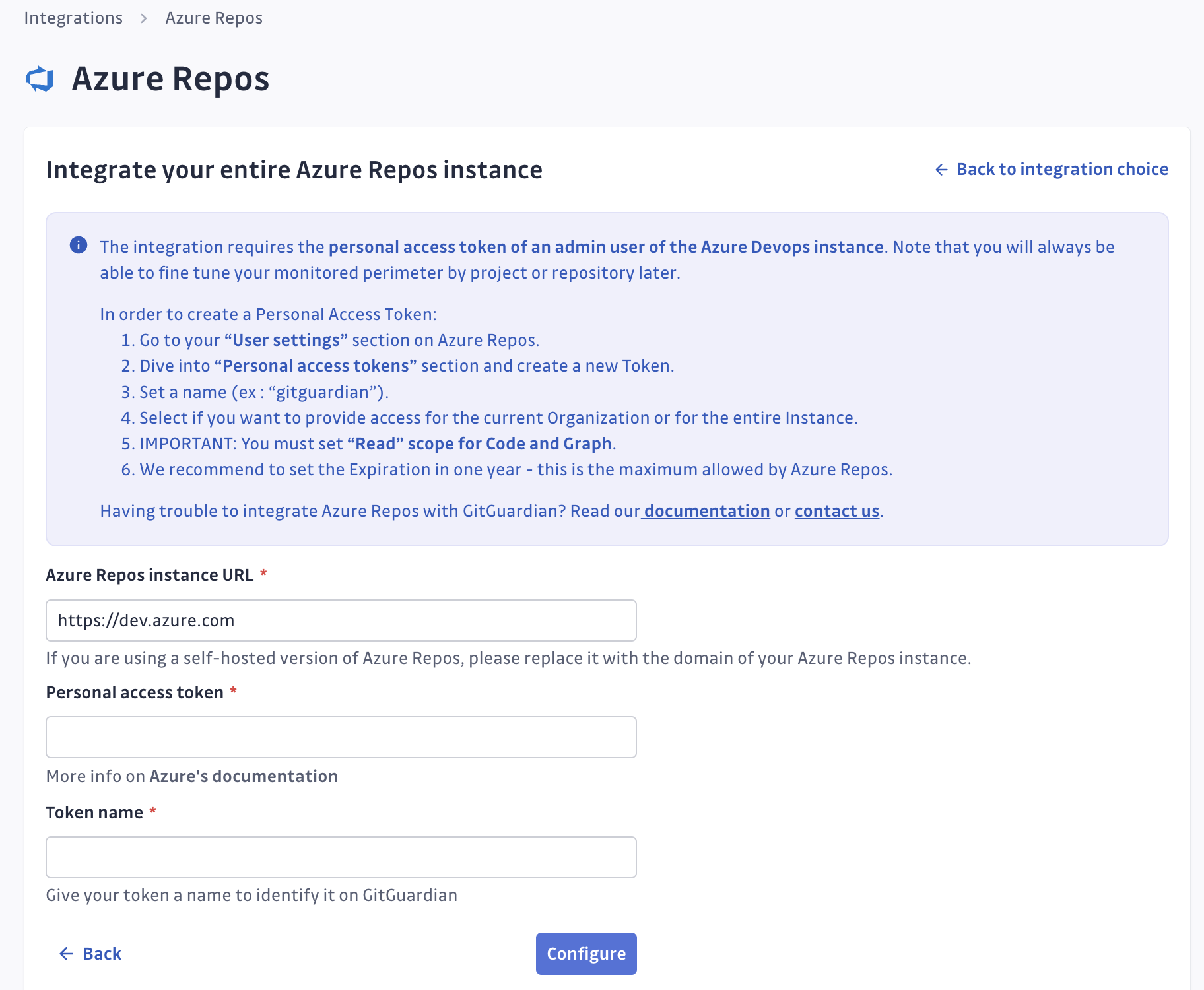Go to Integrations breadcrumb
The width and height of the screenshot is (1204, 990).
pos(73,18)
